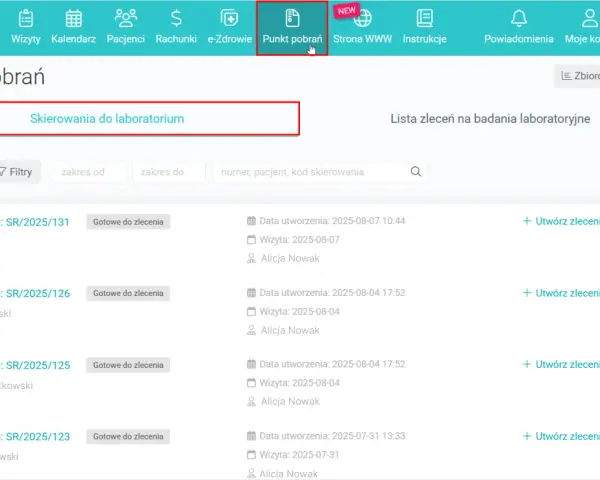The height and width of the screenshot is (480, 600).
Task: Switch to Lista zleceń na badania laboratoryjne tab
Action: pyautogui.click(x=490, y=119)
